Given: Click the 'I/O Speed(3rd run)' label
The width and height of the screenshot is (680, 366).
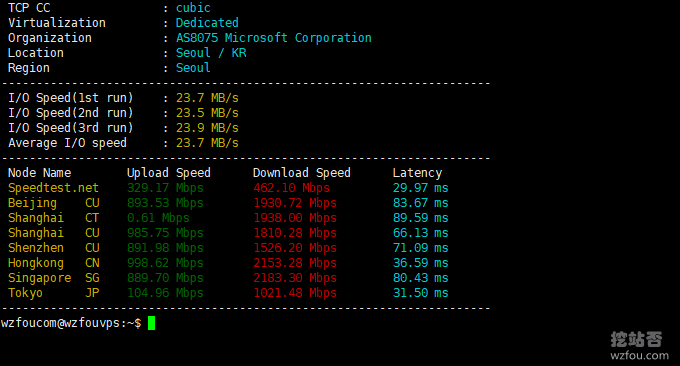Looking at the screenshot, I should click(71, 128).
